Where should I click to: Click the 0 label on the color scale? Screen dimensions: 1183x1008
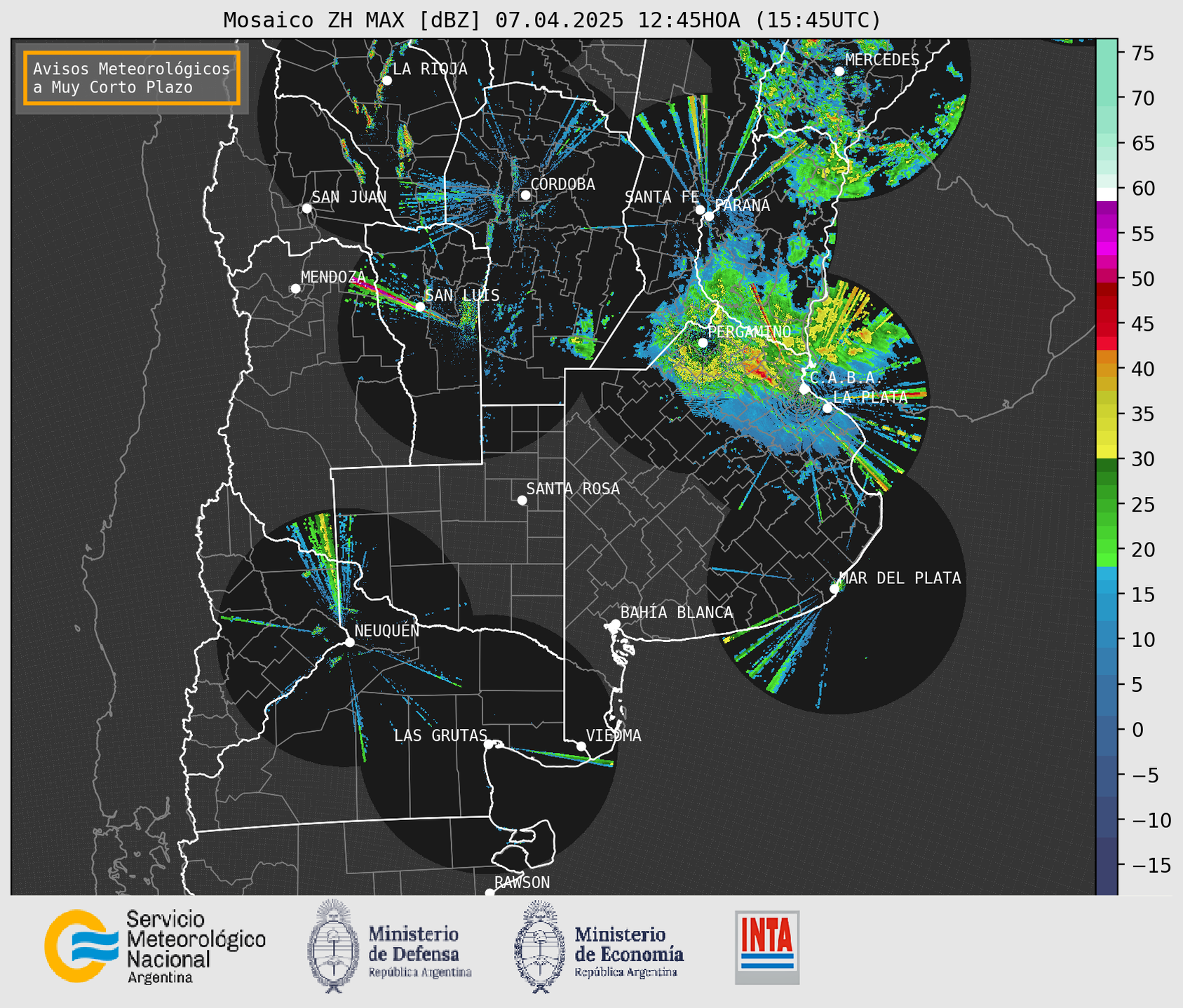pyautogui.click(x=1137, y=730)
